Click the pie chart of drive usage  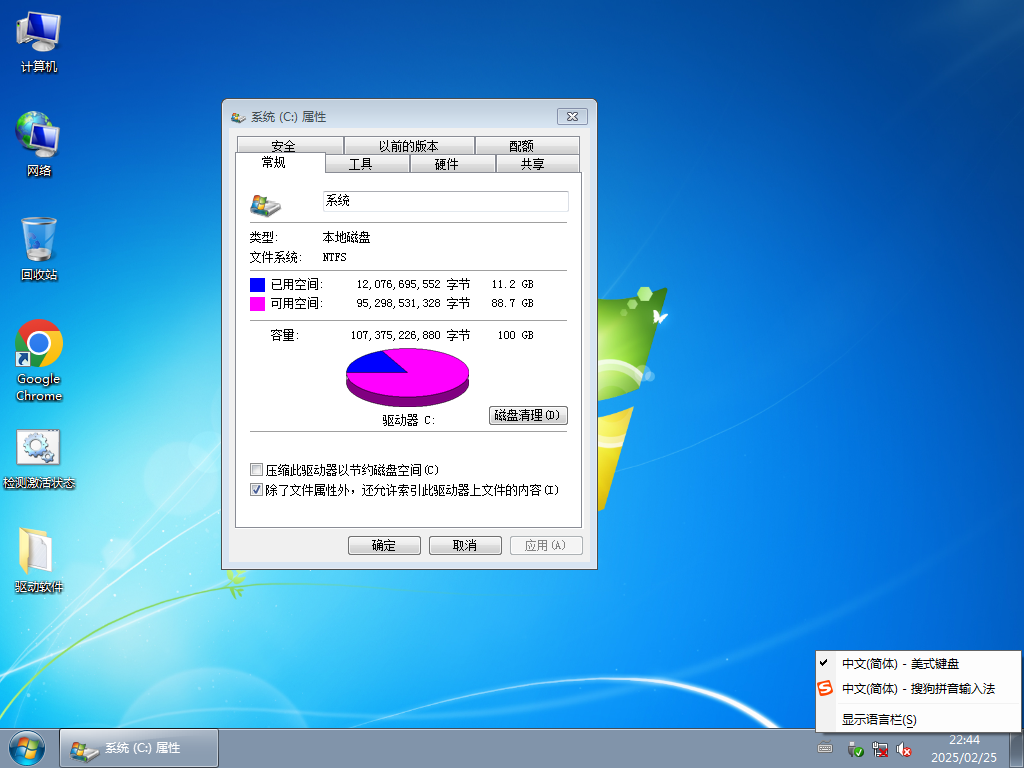coord(407,375)
